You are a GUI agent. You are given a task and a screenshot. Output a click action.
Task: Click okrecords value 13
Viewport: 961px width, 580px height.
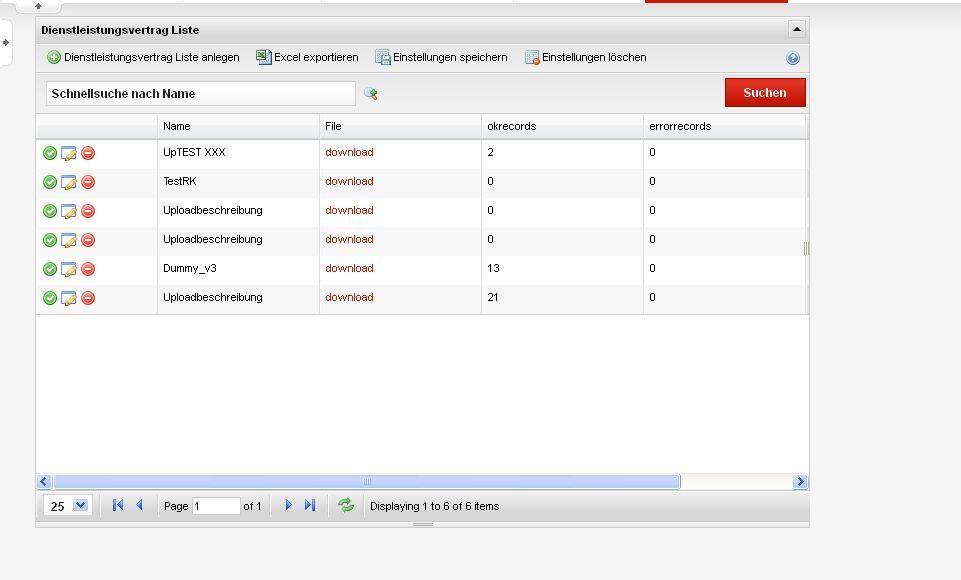click(x=493, y=268)
